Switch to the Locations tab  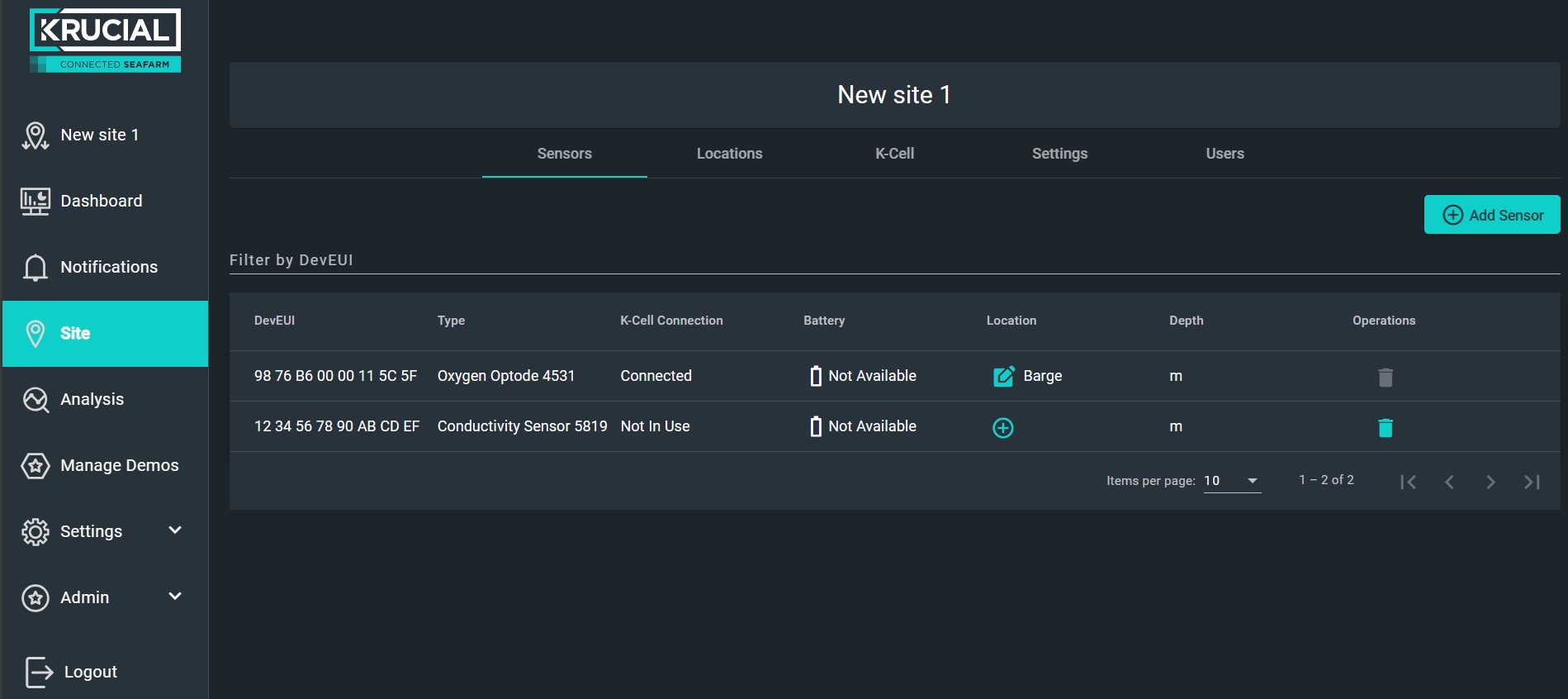point(730,154)
